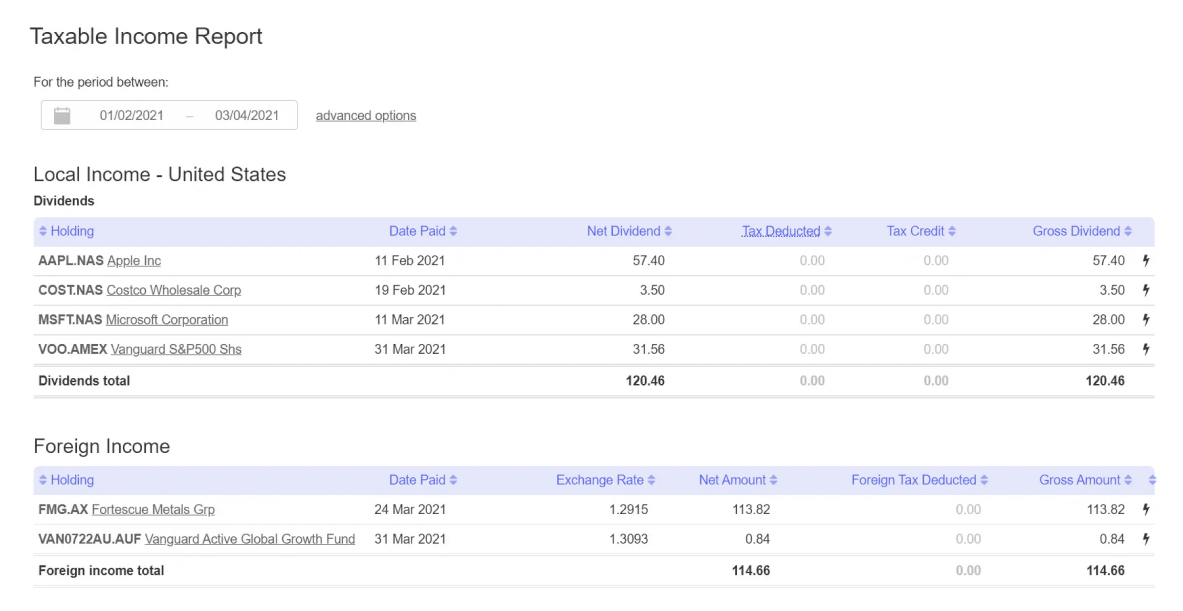The height and width of the screenshot is (611, 1183).
Task: Click start date 01/02/2021 field
Action: click(131, 115)
